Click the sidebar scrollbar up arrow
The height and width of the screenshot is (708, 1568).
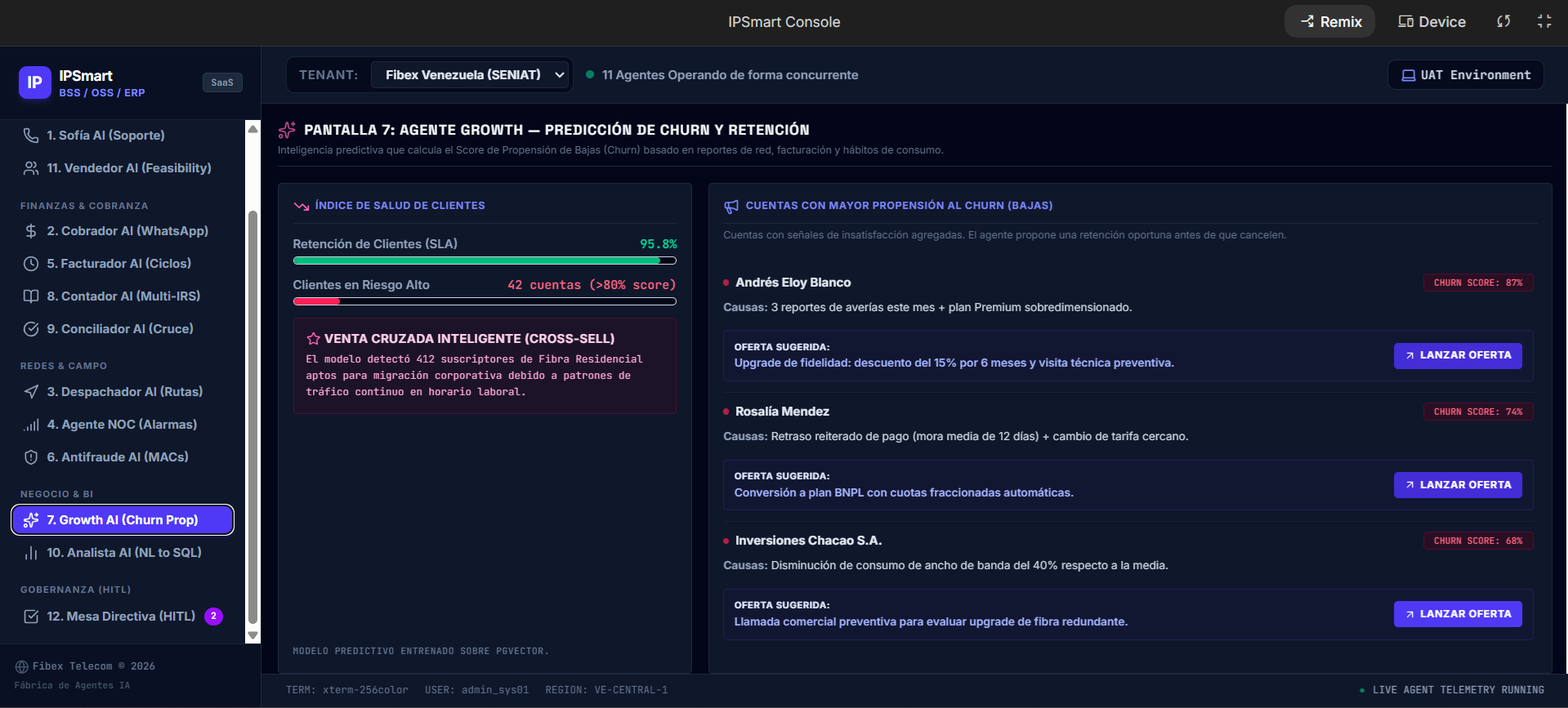click(x=252, y=129)
